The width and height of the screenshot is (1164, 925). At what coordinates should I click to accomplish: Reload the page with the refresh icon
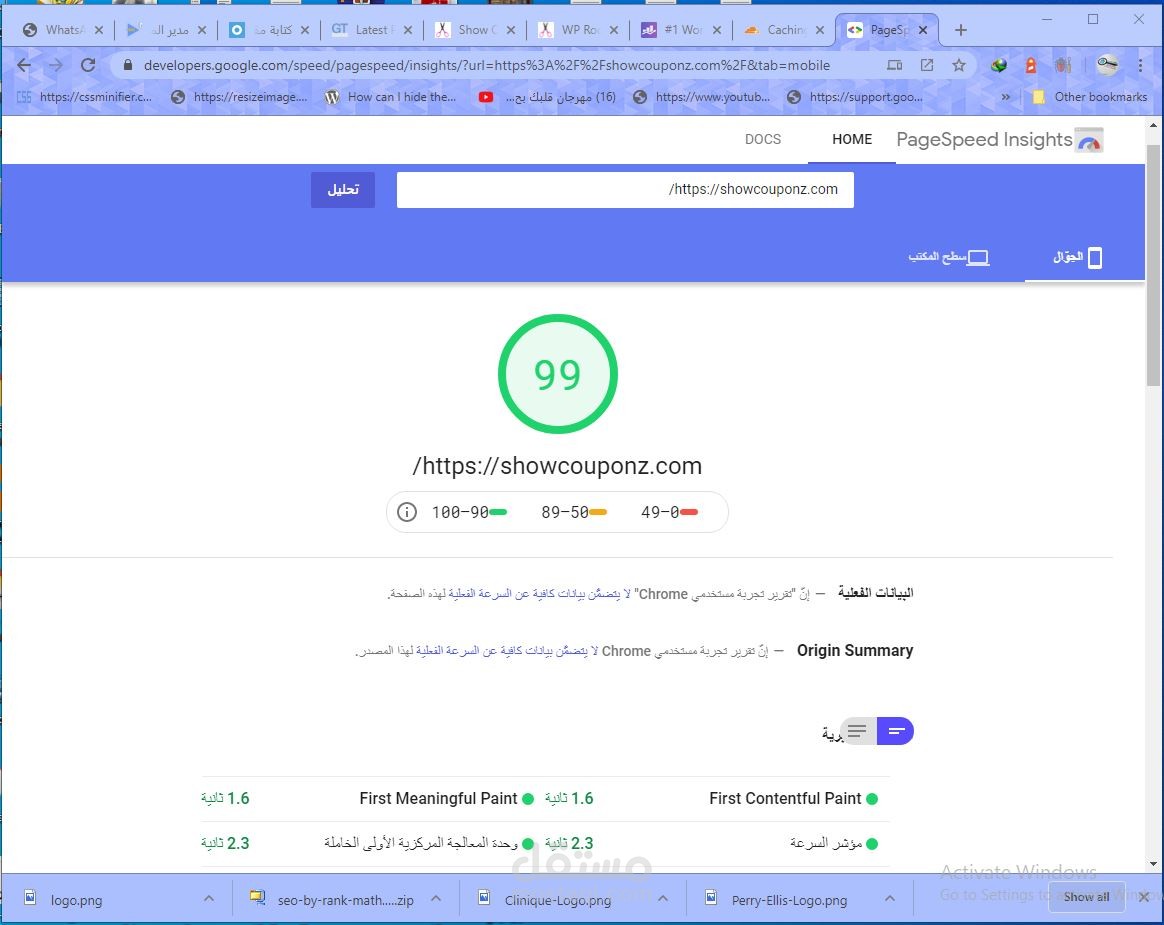tap(88, 65)
